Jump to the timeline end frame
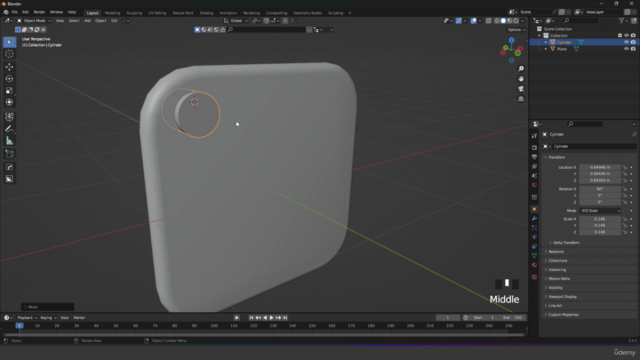Screen dimensions: 640x360 click(285, 318)
